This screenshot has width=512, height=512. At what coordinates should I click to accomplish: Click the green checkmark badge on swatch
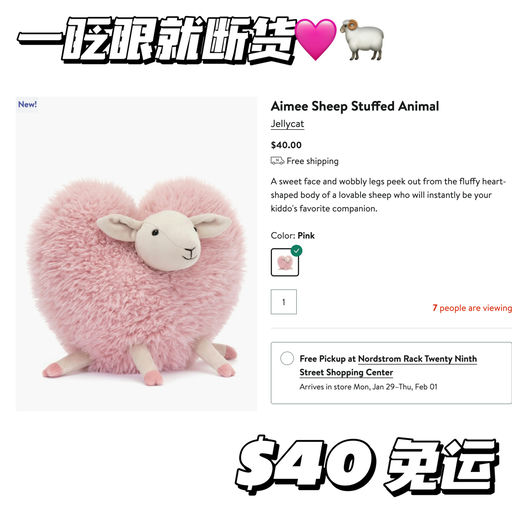point(296,251)
